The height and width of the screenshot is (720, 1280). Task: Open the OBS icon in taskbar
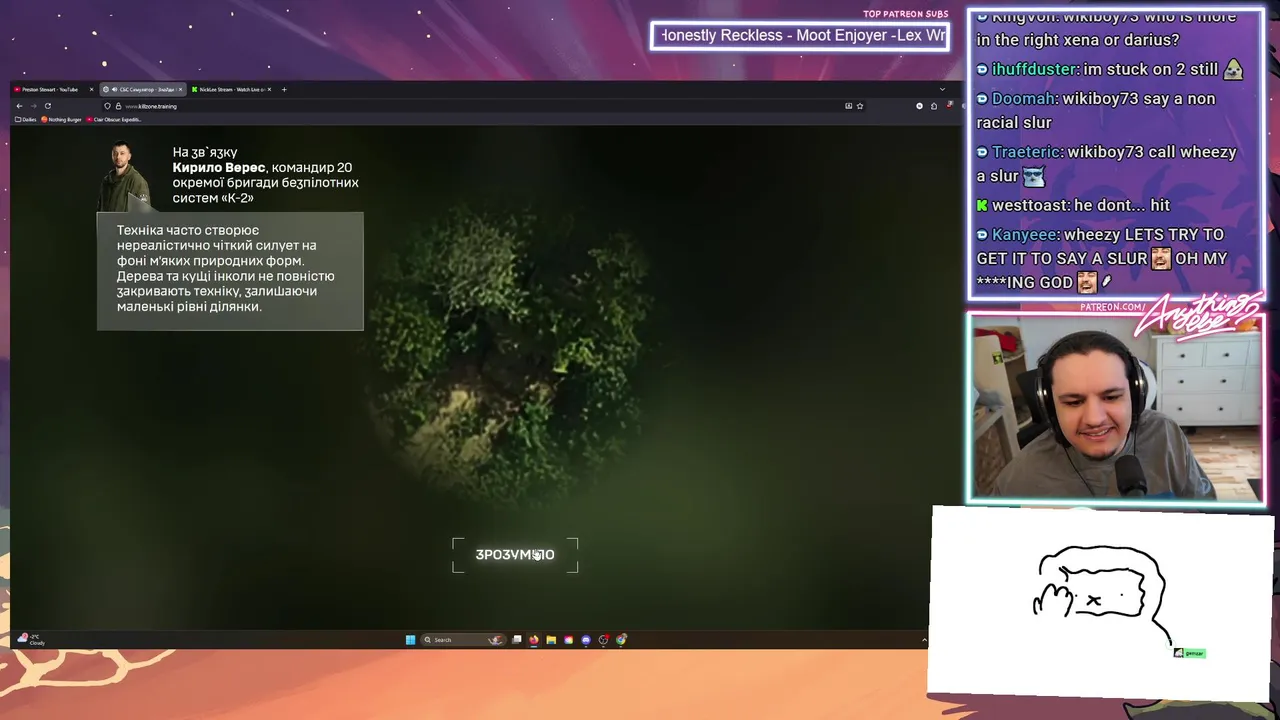(x=604, y=640)
